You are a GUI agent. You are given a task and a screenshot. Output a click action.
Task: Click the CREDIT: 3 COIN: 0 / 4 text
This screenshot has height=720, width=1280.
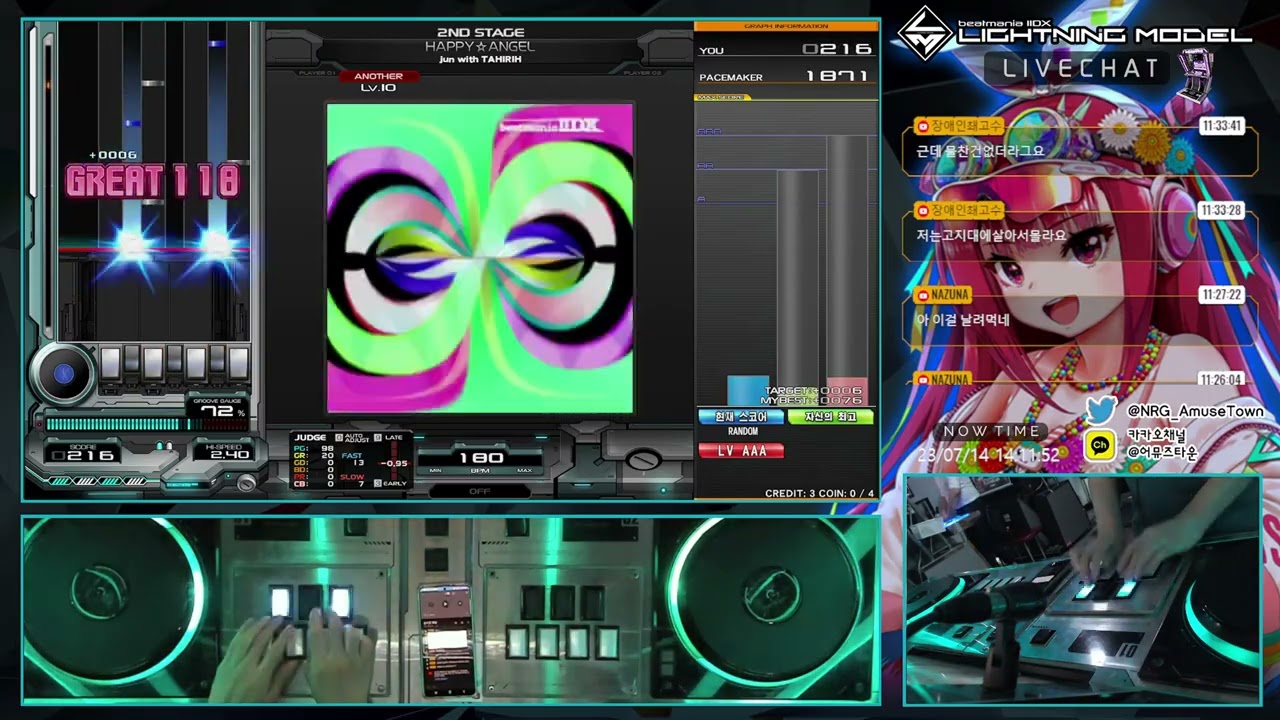tap(819, 493)
